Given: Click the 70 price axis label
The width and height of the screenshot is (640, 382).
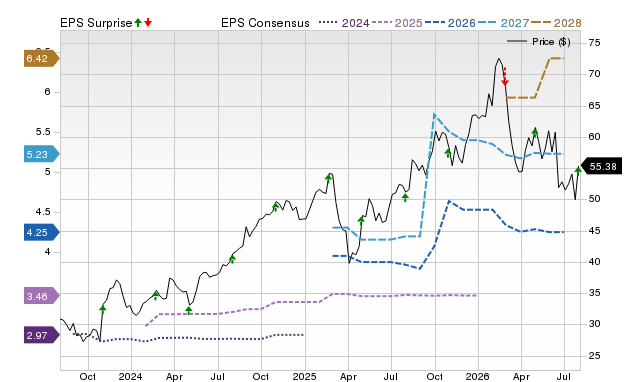Looking at the screenshot, I should click(x=594, y=74).
